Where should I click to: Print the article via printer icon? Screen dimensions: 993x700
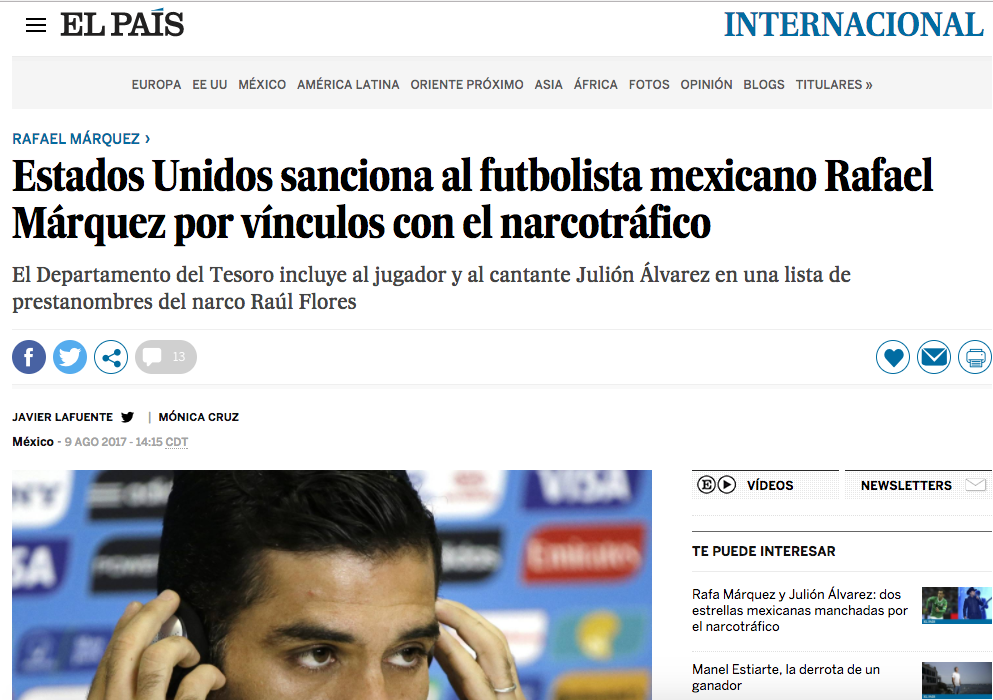pos(975,357)
